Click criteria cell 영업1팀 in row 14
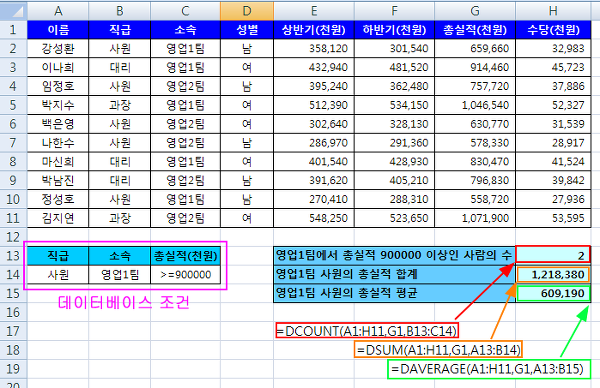The height and width of the screenshot is (388, 600). (x=119, y=275)
